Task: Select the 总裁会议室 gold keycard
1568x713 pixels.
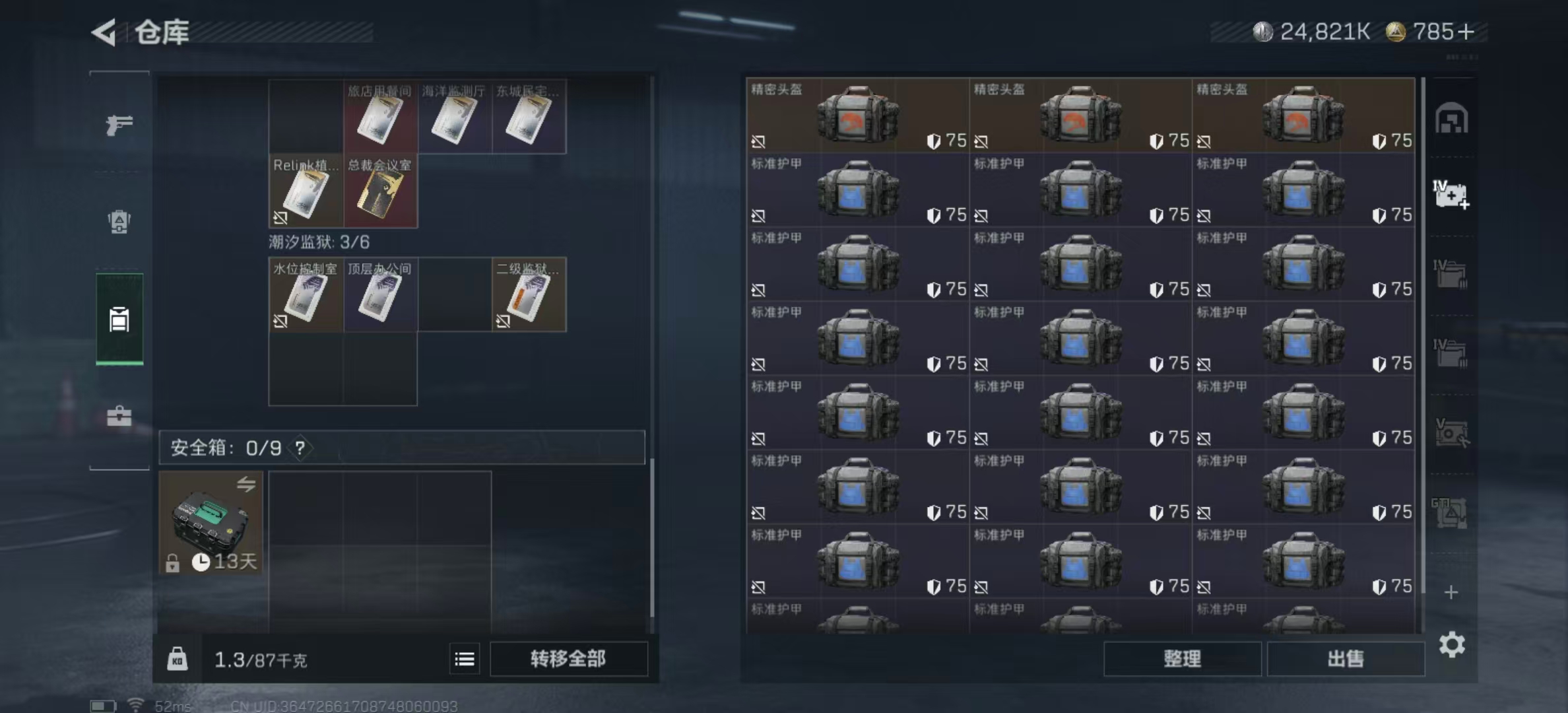Action: (381, 191)
